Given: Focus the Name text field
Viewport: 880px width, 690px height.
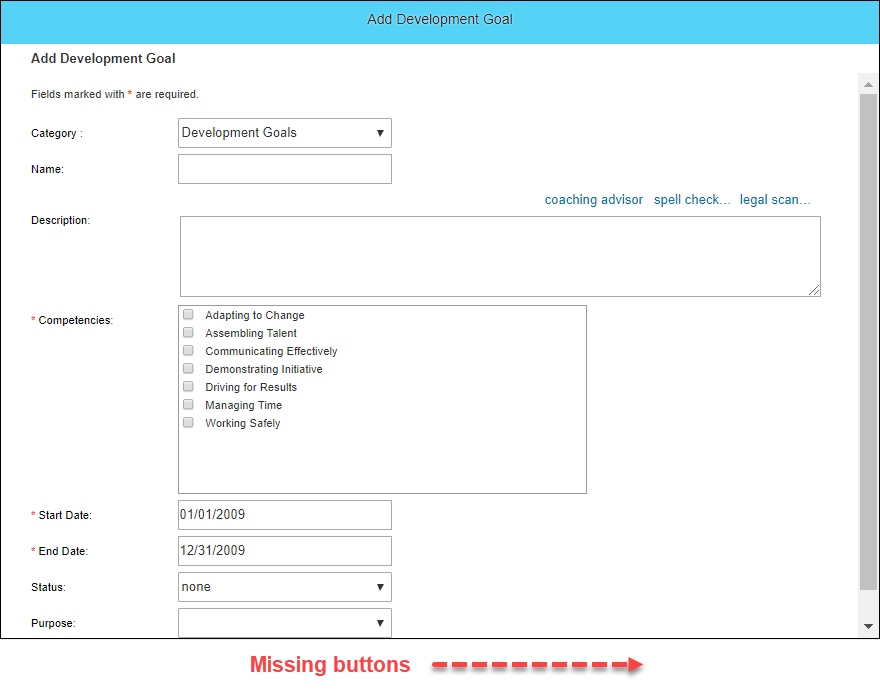Looking at the screenshot, I should 285,169.
